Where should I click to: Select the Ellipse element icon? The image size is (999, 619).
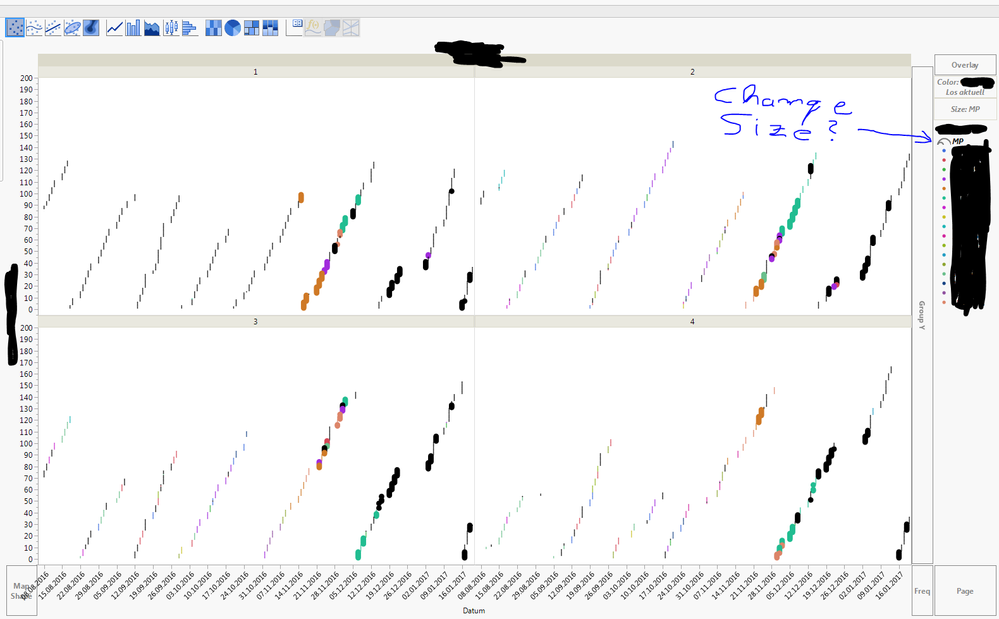[x=71, y=27]
